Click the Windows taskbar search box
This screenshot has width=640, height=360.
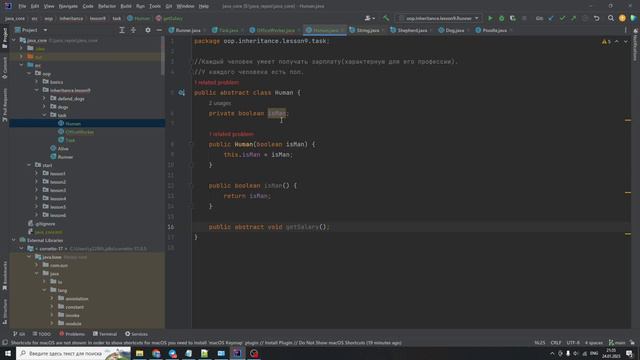pos(73,353)
